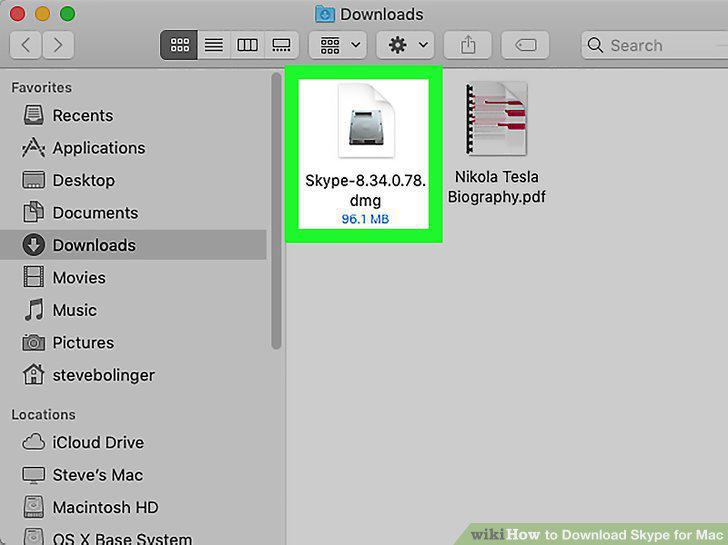Select Documents in the sidebar
Image resolution: width=728 pixels, height=545 pixels.
pyautogui.click(x=133, y=213)
